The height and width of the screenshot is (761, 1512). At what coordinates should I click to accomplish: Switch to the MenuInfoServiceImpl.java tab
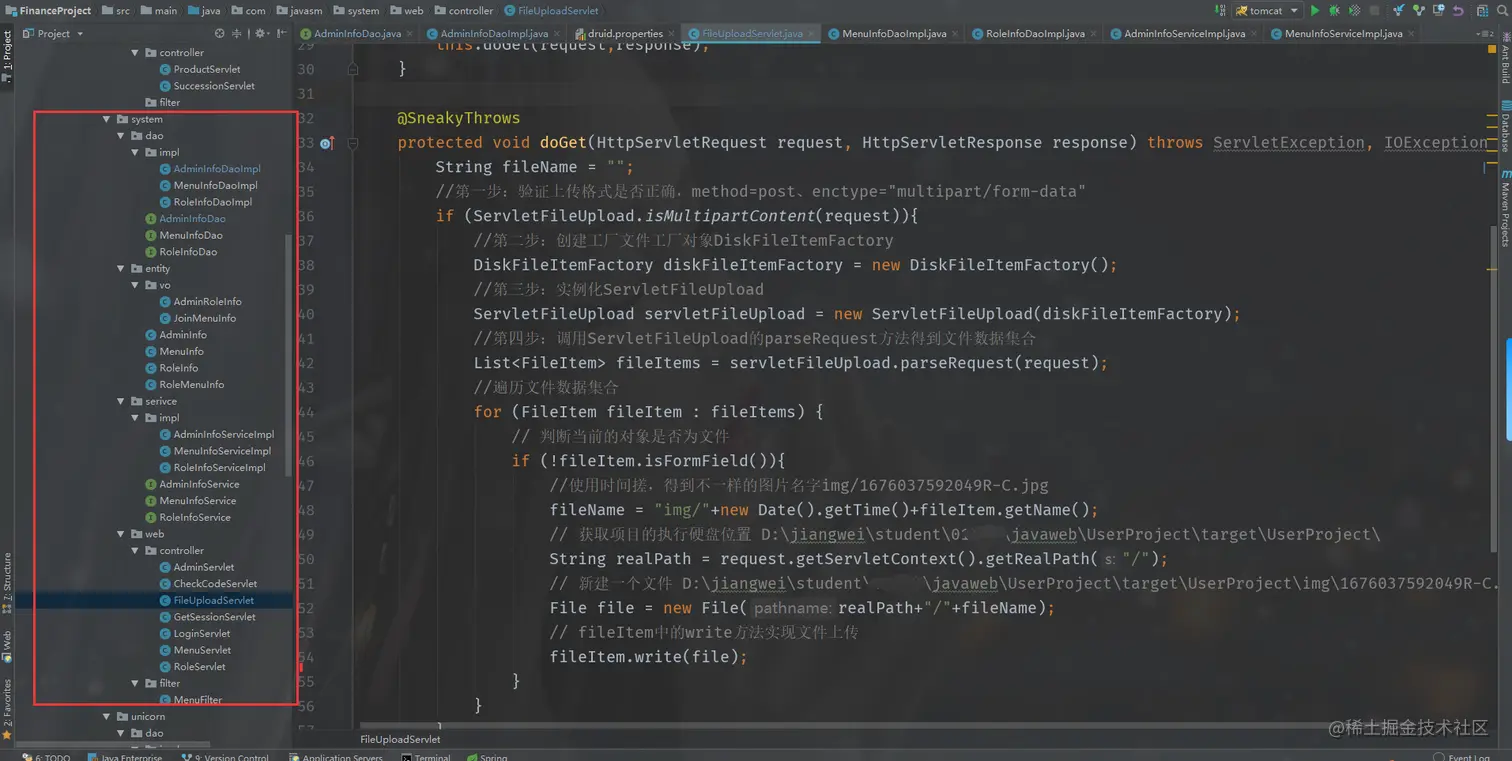1343,33
